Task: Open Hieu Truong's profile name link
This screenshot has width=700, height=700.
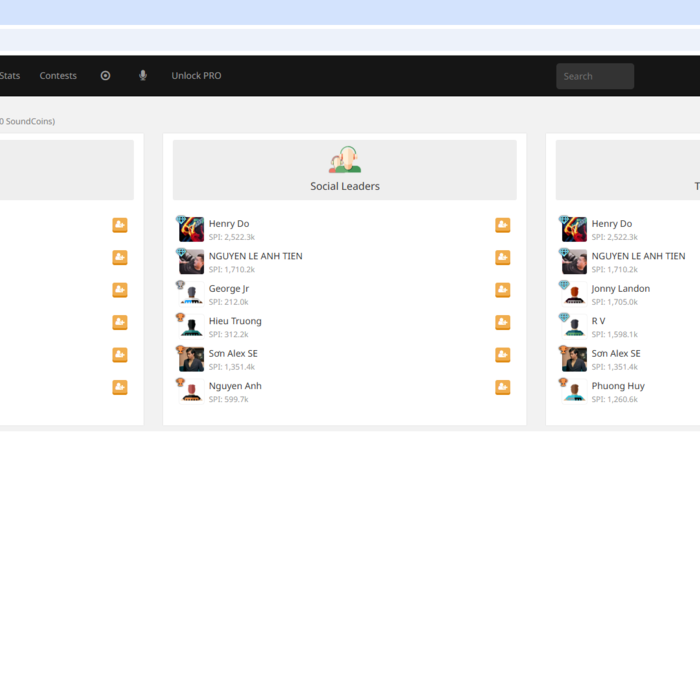Action: [235, 321]
